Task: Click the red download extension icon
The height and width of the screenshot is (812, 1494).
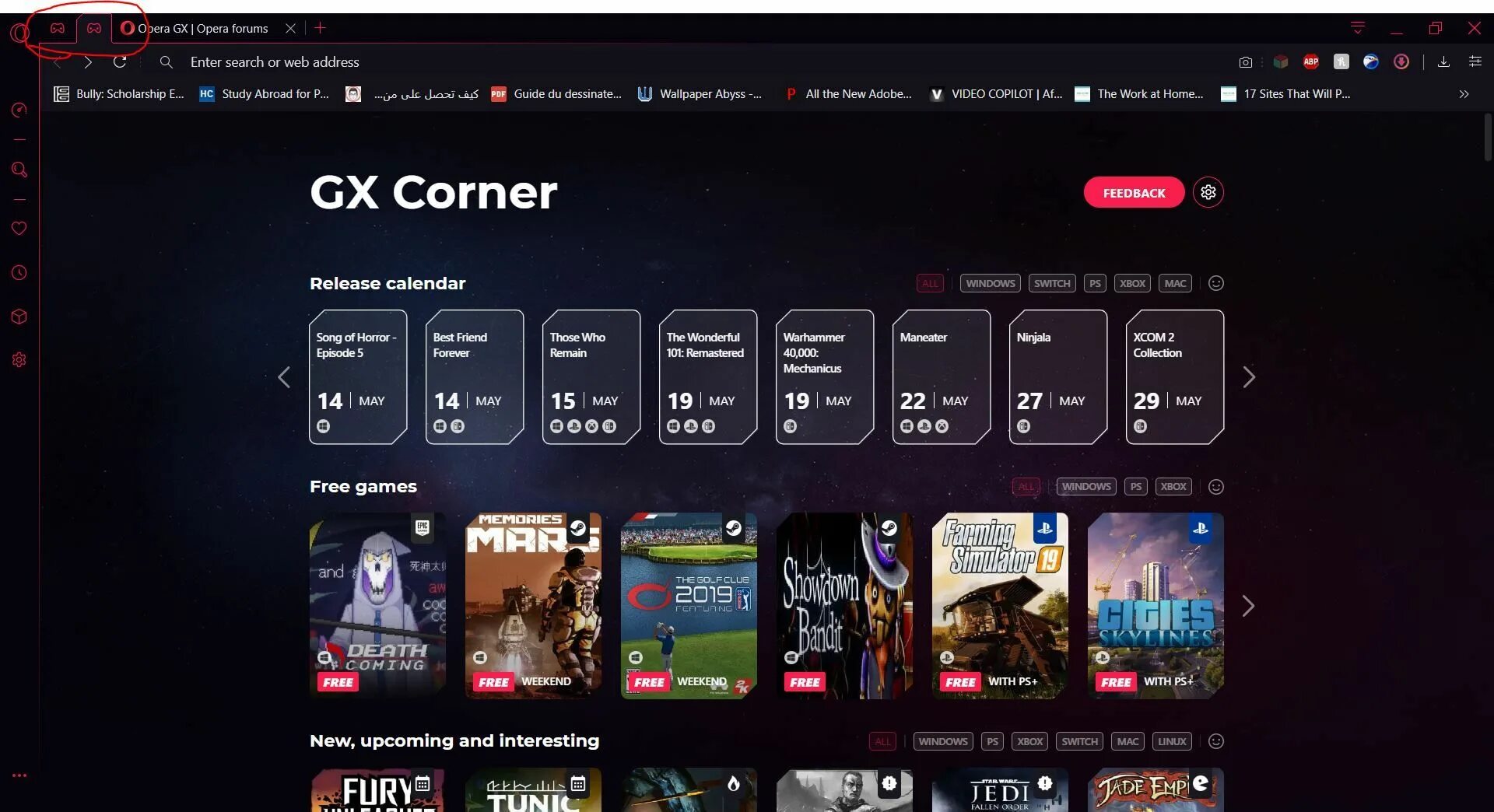Action: point(1401,61)
